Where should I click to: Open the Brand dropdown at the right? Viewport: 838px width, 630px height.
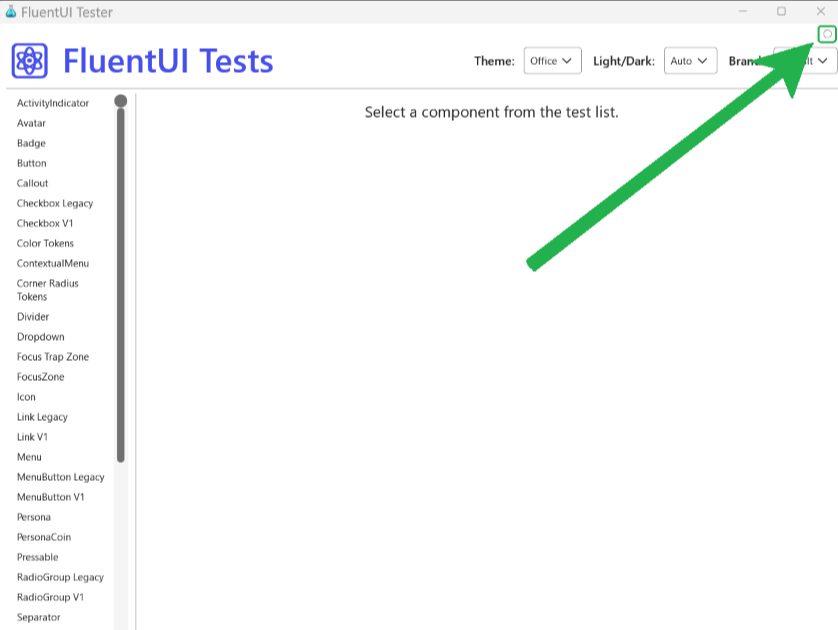[805, 61]
